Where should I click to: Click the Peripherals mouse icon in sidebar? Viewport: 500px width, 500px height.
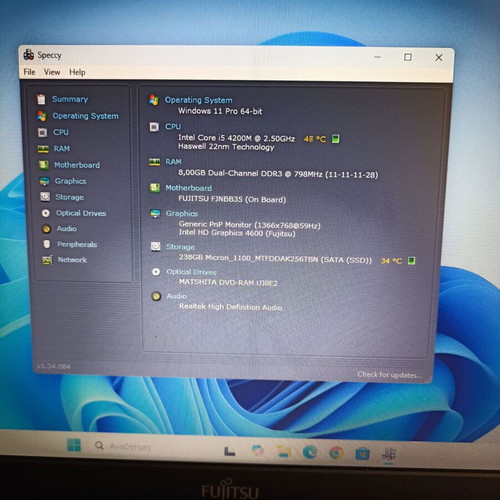pyautogui.click(x=47, y=244)
